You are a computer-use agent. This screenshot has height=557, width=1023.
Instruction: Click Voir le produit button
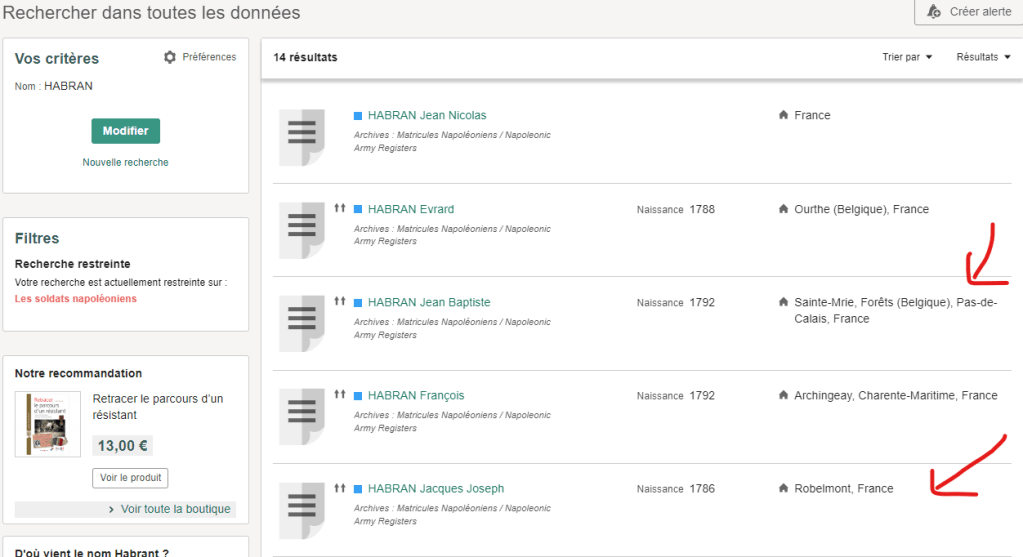point(130,478)
